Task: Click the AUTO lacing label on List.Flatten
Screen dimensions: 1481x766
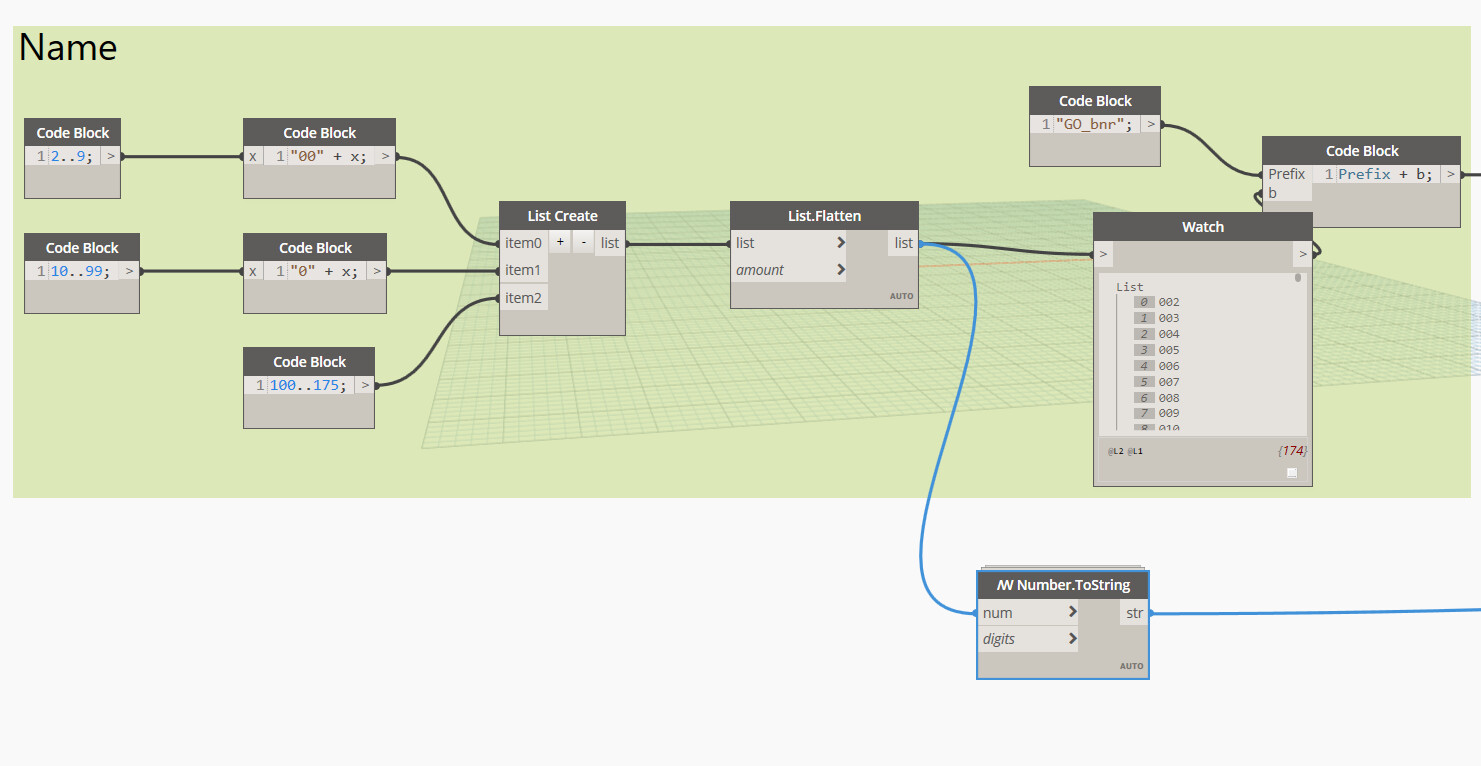Action: pyautogui.click(x=901, y=296)
